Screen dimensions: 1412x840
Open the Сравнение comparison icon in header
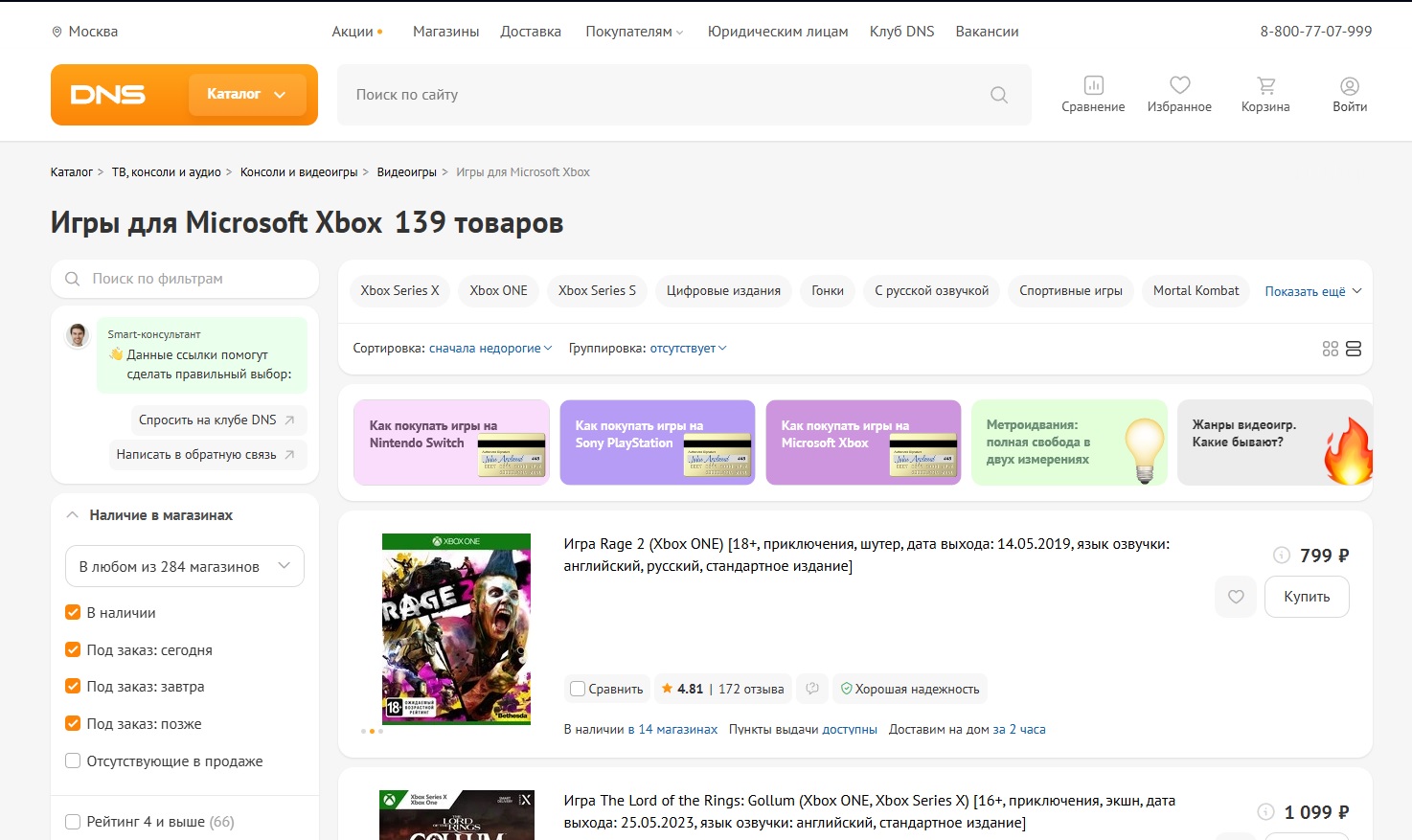(1093, 86)
